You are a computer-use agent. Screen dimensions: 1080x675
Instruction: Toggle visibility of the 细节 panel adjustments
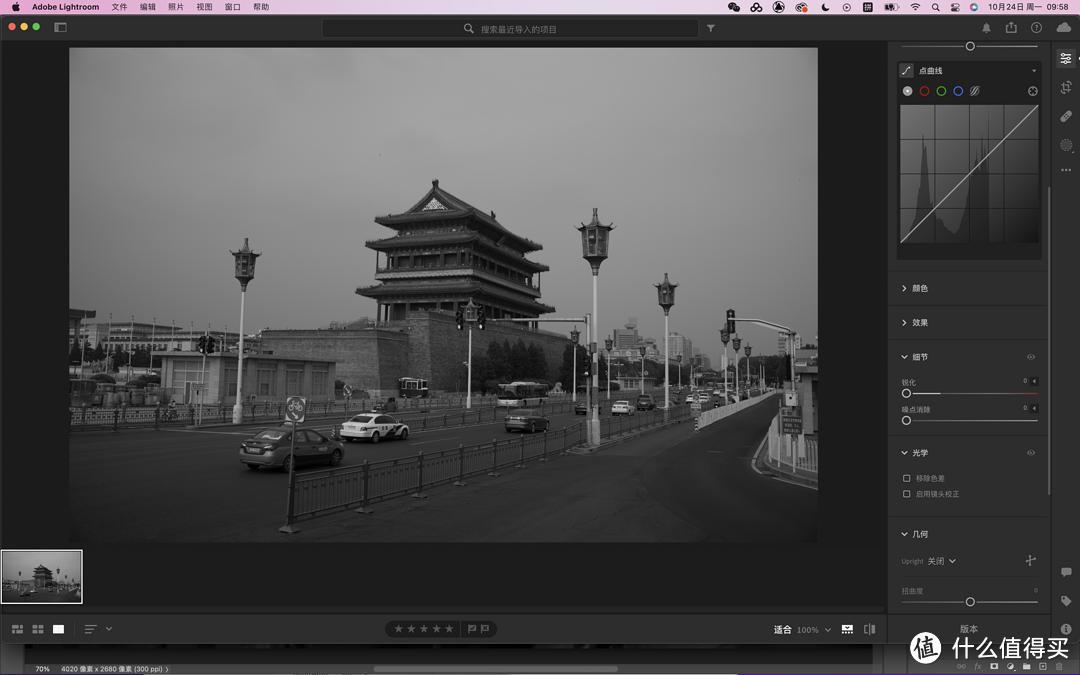[1029, 357]
